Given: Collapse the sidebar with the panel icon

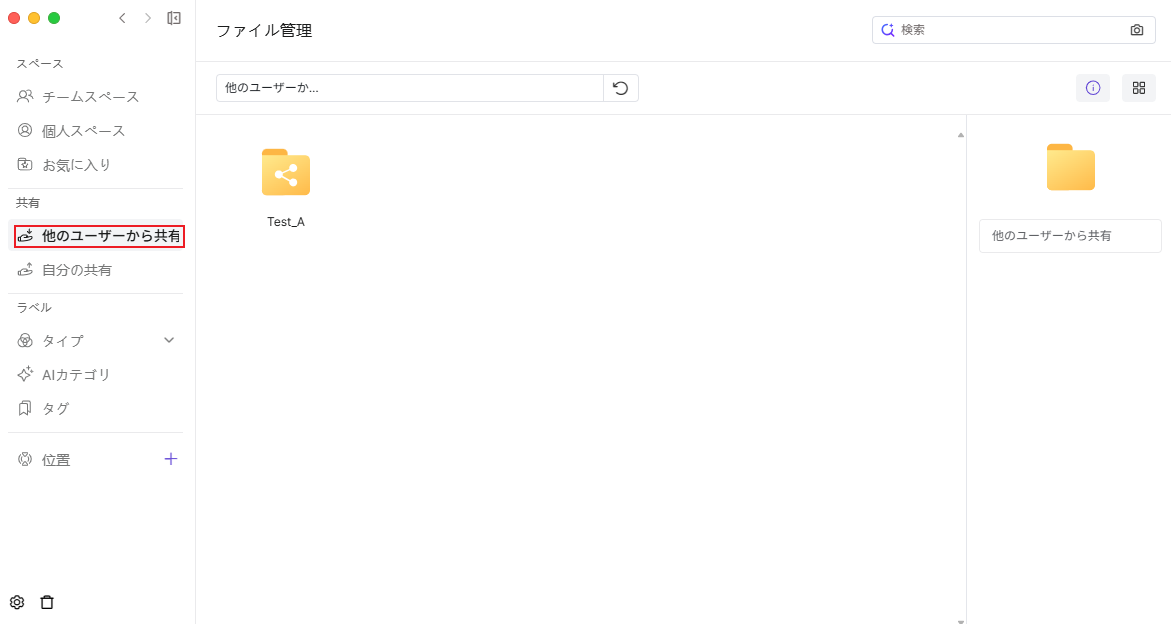Looking at the screenshot, I should [x=174, y=18].
